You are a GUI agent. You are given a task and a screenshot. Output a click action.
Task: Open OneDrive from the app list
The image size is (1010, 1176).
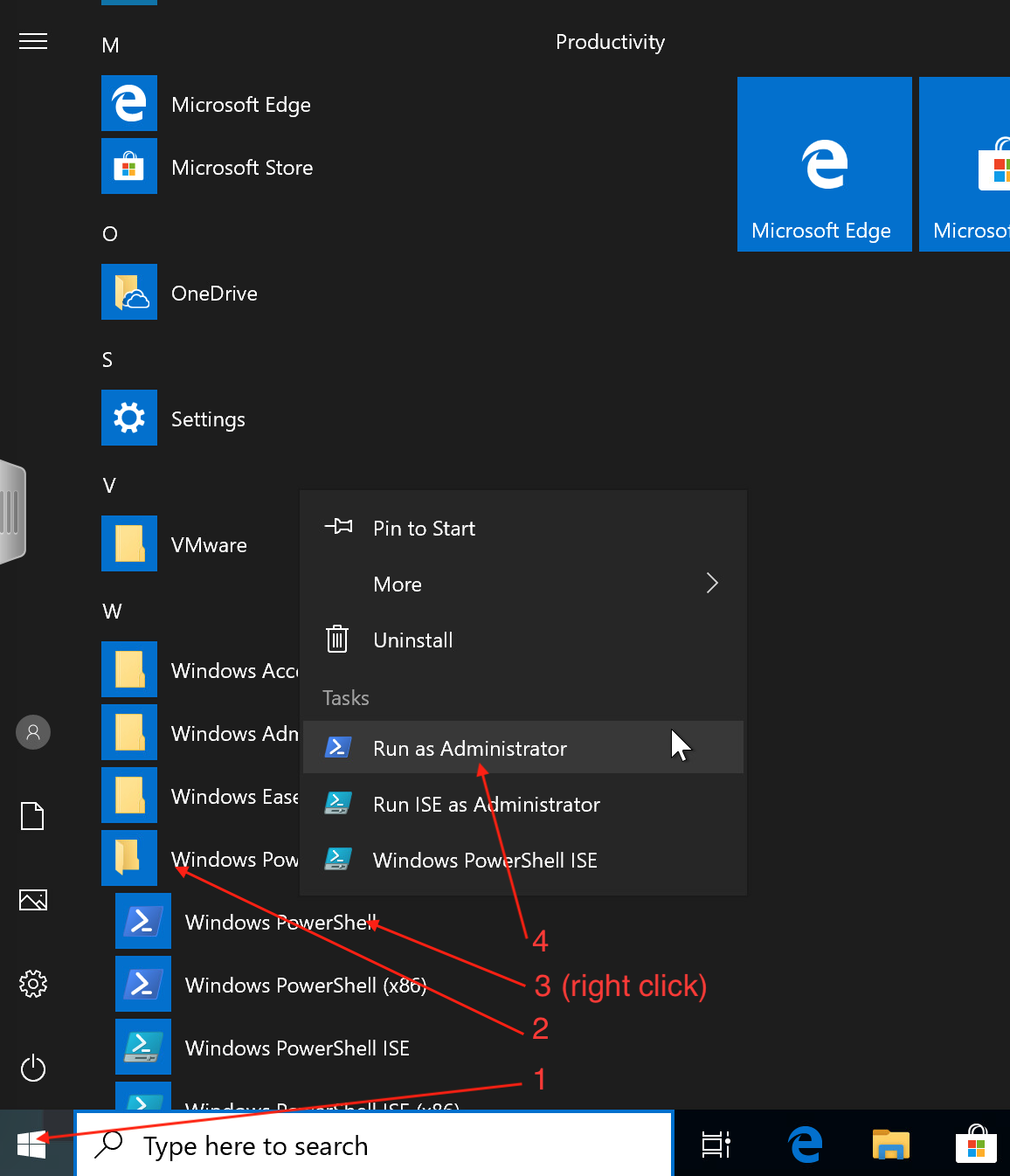point(214,293)
